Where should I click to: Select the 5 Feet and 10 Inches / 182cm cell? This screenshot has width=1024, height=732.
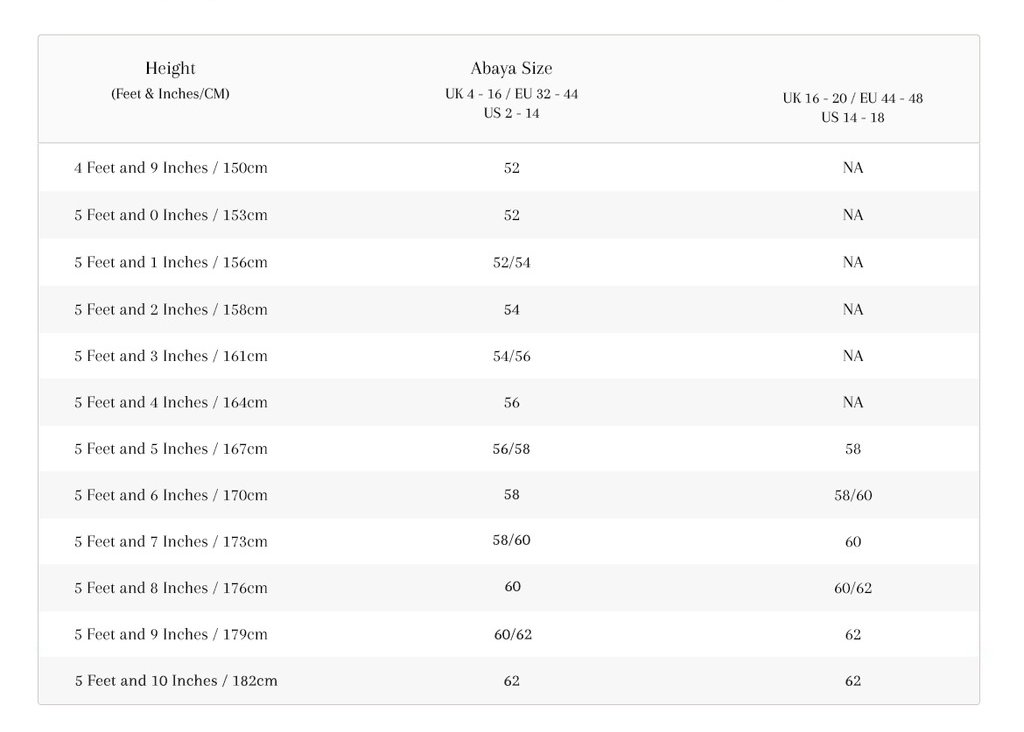pyautogui.click(x=176, y=680)
